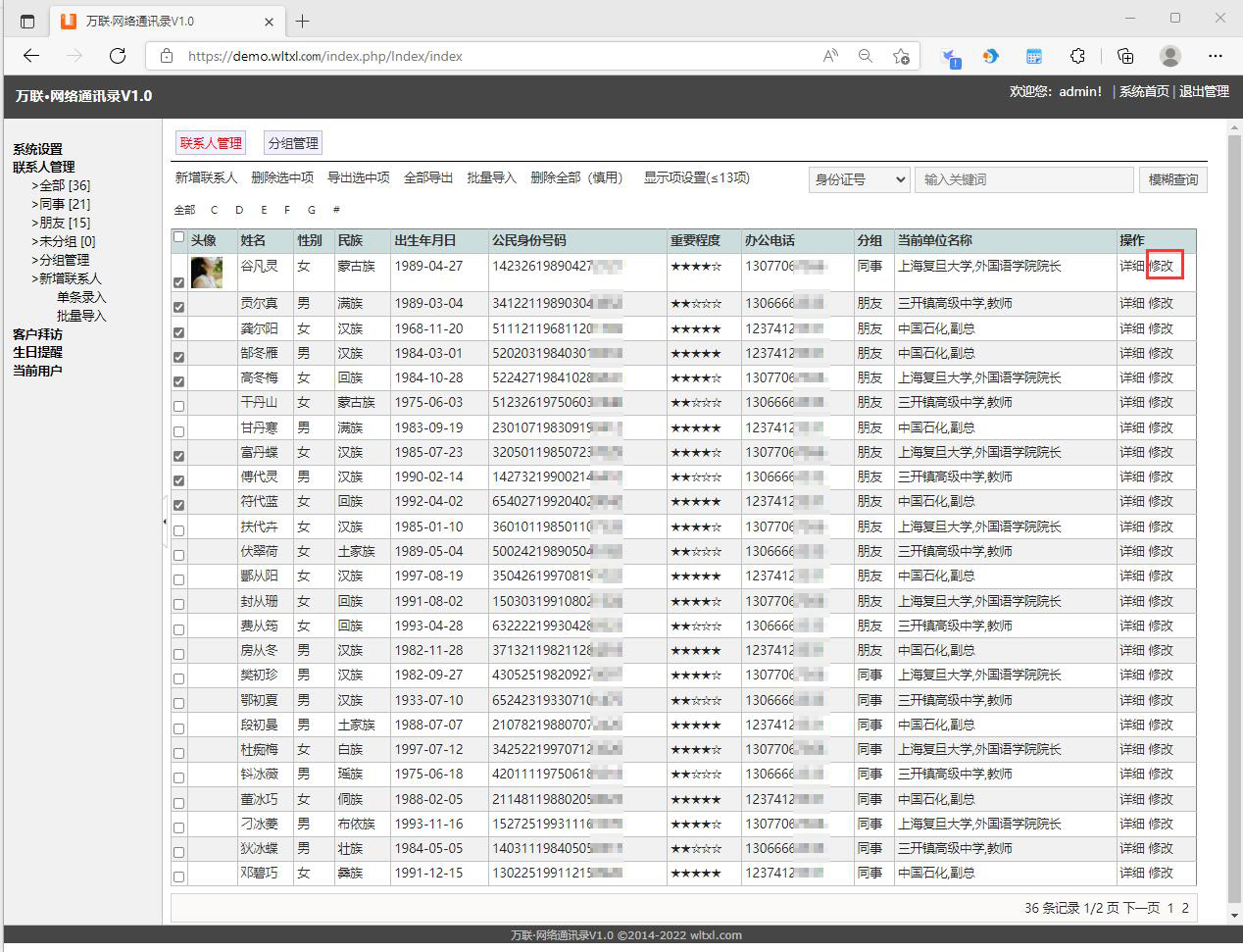Click the blue flag extension icon

(x=950, y=57)
